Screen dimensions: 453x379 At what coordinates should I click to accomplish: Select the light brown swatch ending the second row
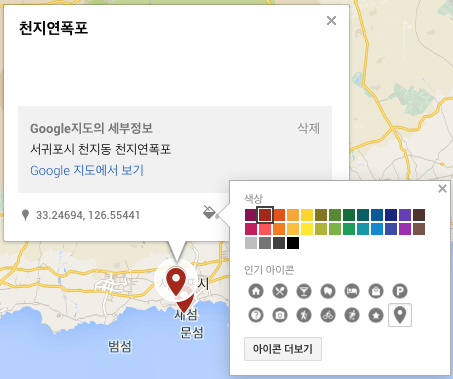point(419,229)
